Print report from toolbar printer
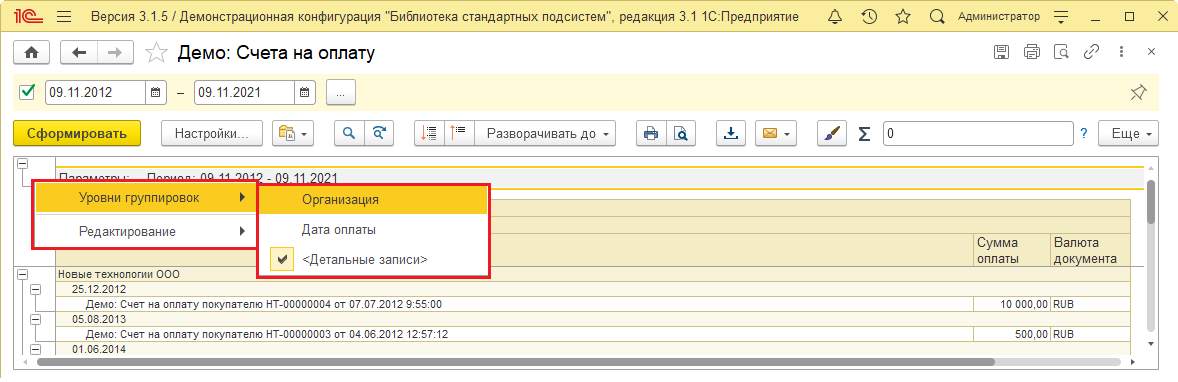Viewport: 1178px width, 382px height. (651, 133)
